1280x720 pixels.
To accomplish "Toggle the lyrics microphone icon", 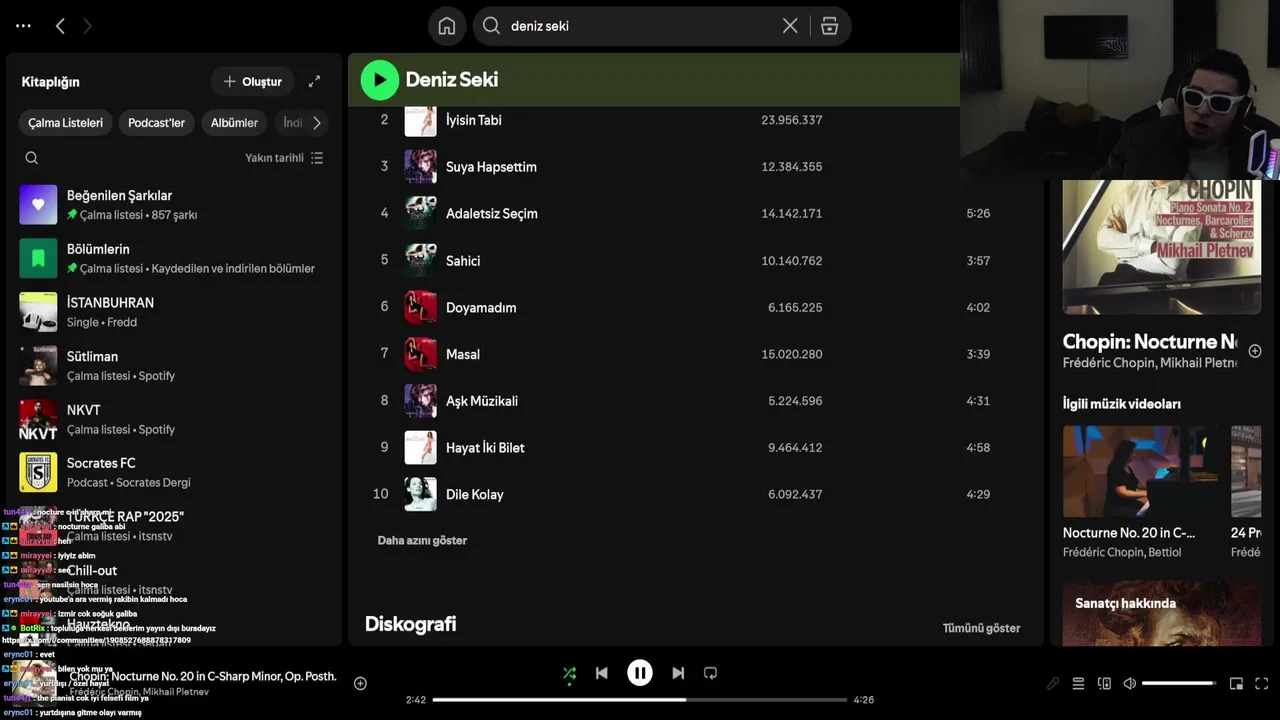I will (1053, 684).
